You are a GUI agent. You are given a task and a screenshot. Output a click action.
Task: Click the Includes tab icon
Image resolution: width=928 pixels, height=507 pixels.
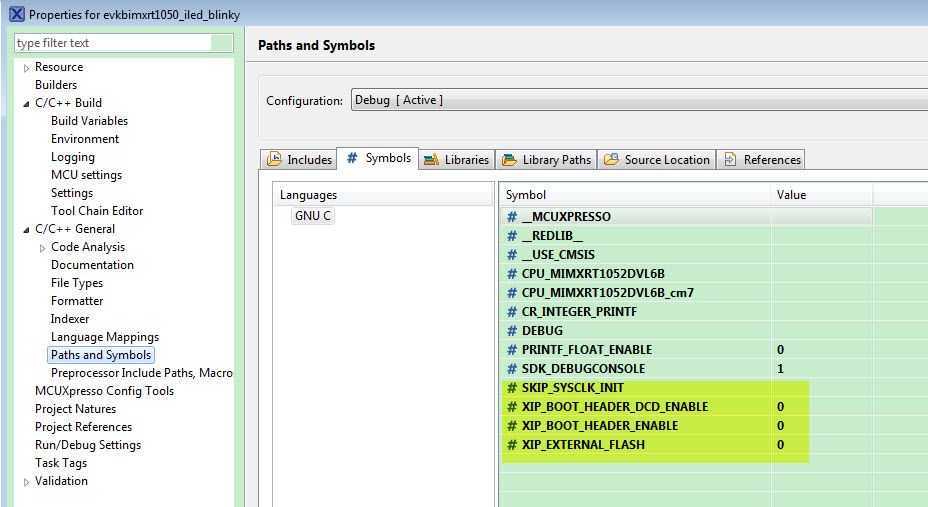click(274, 159)
